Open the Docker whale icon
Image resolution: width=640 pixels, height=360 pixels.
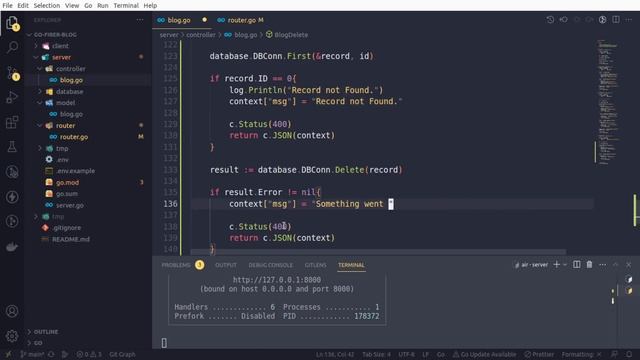click(12, 247)
